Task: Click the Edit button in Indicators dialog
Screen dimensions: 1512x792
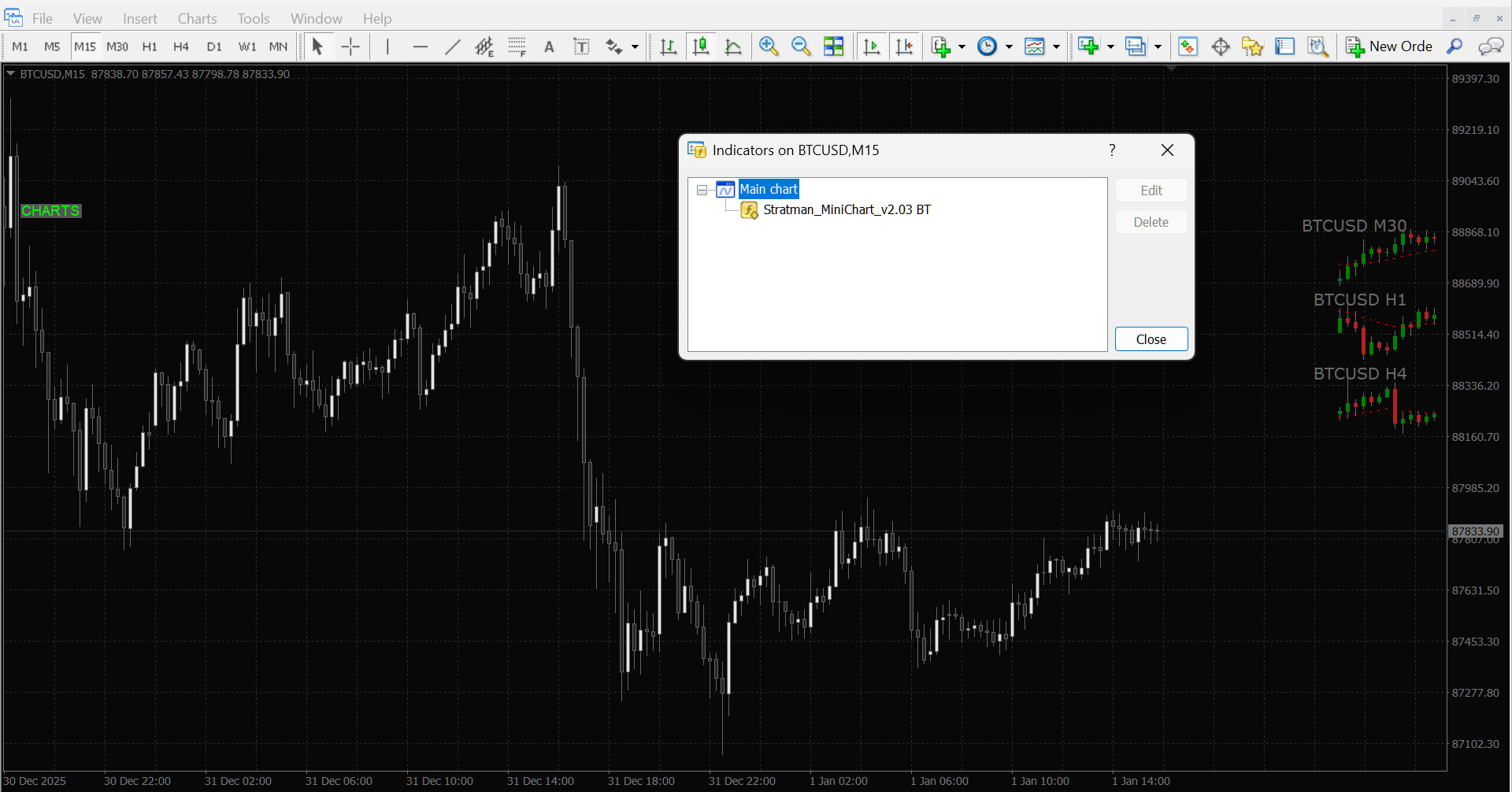Action: (1151, 191)
